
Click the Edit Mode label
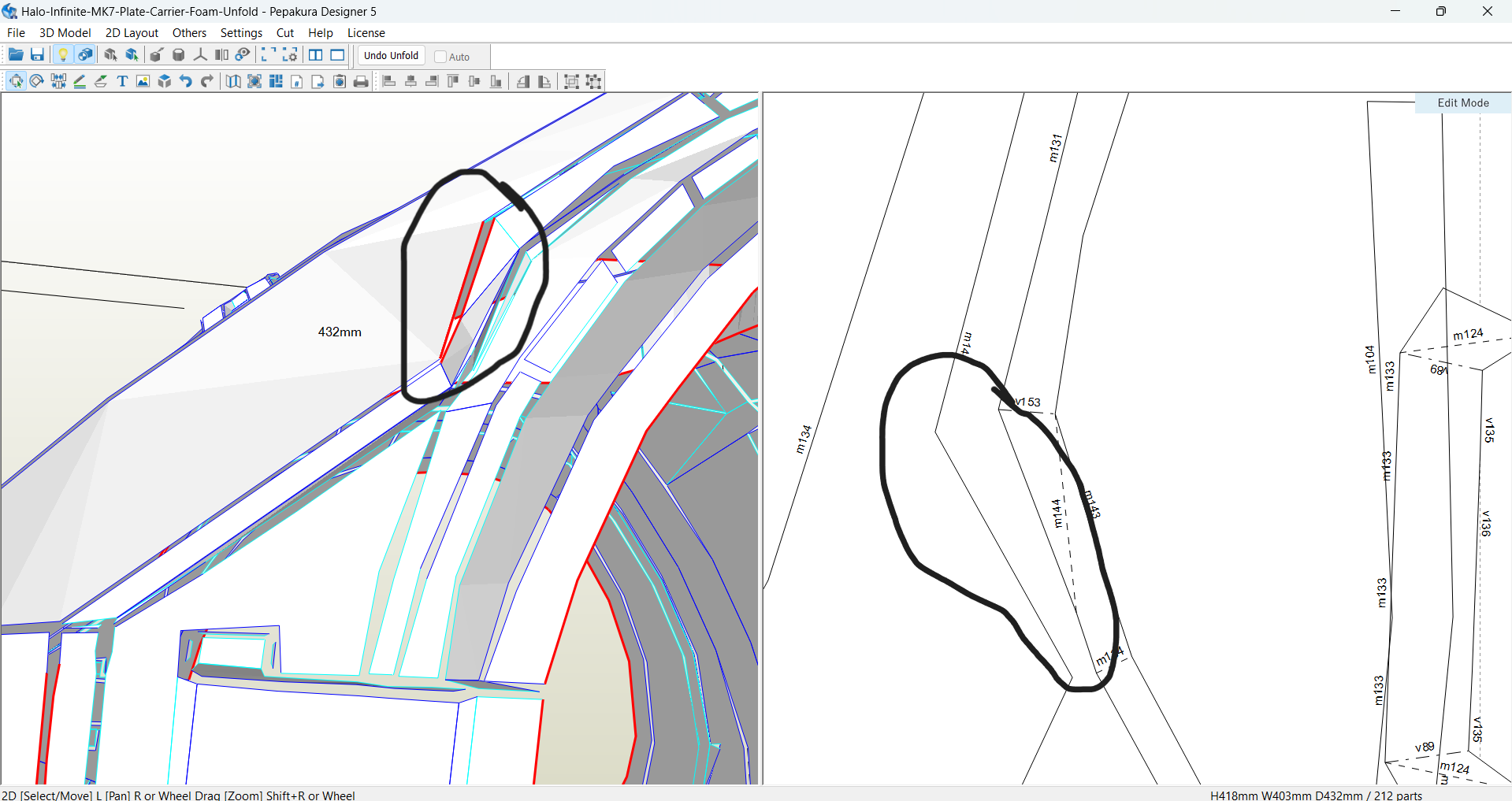1463,103
